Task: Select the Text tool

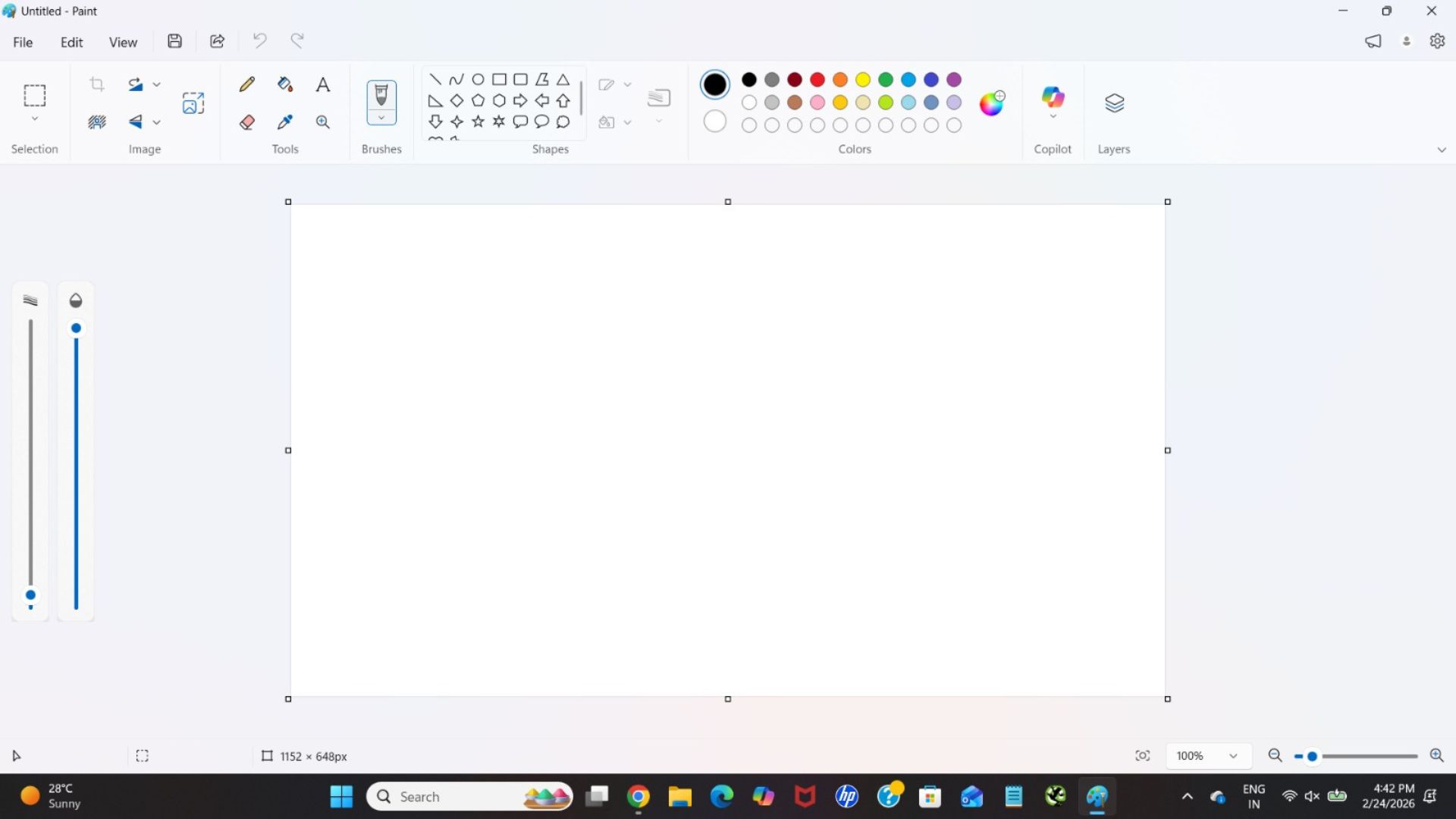Action: [323, 84]
